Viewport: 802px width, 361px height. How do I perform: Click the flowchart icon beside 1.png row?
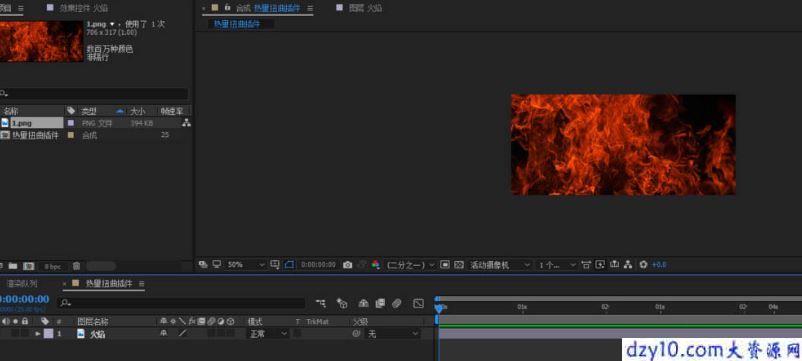[x=186, y=123]
